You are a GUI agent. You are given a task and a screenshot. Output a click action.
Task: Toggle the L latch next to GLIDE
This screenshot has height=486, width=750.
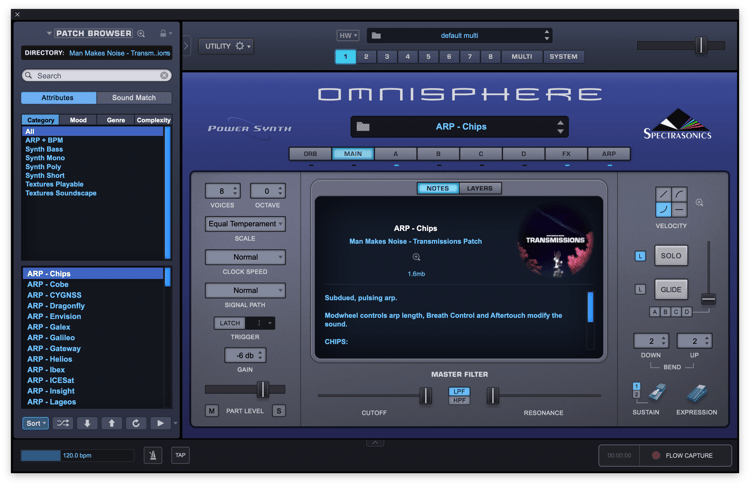640,289
